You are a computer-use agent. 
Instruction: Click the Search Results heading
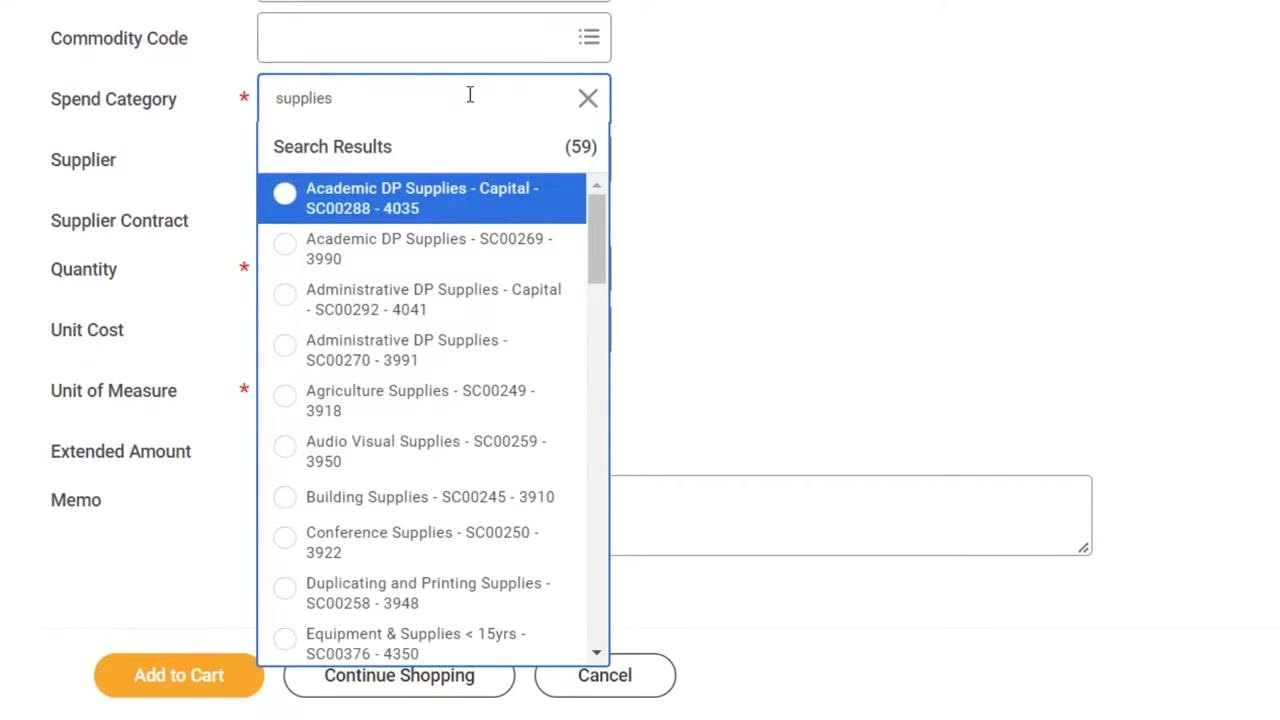(333, 147)
